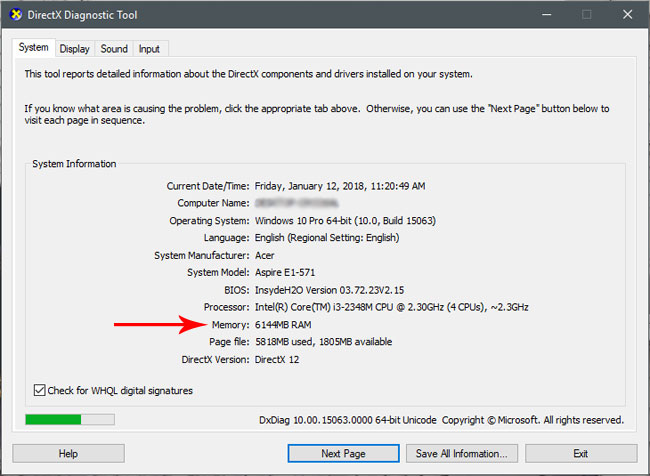Click the InsydeH2O BIOS version text
The width and height of the screenshot is (650, 476).
tap(330, 290)
